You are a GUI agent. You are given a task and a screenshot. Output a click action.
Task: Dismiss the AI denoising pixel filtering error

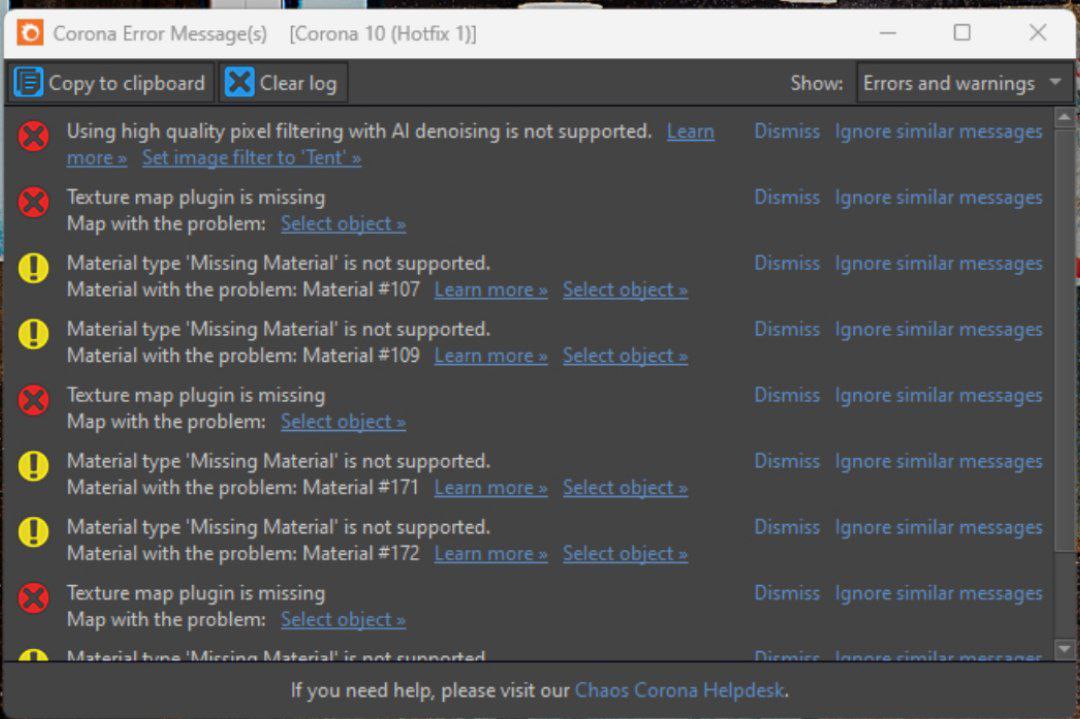click(787, 131)
